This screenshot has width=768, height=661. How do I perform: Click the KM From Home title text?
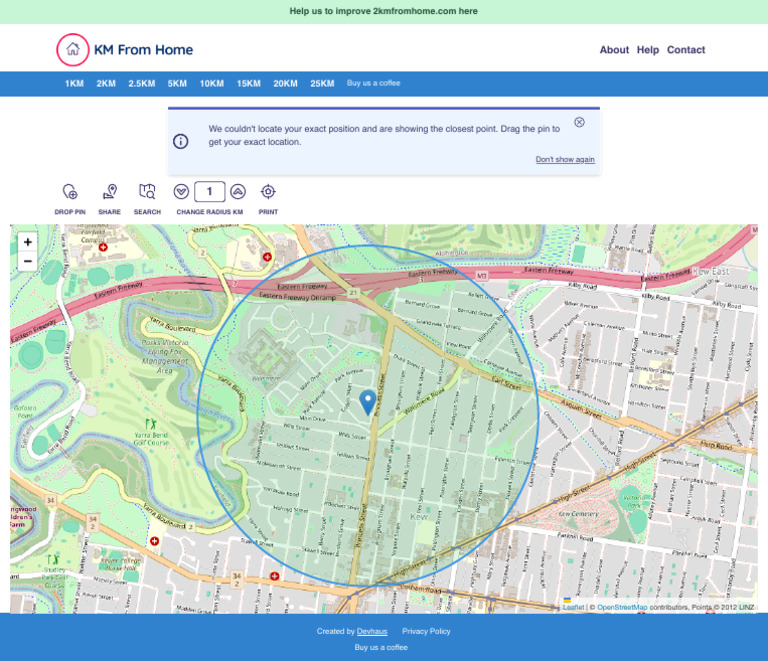[x=144, y=50]
